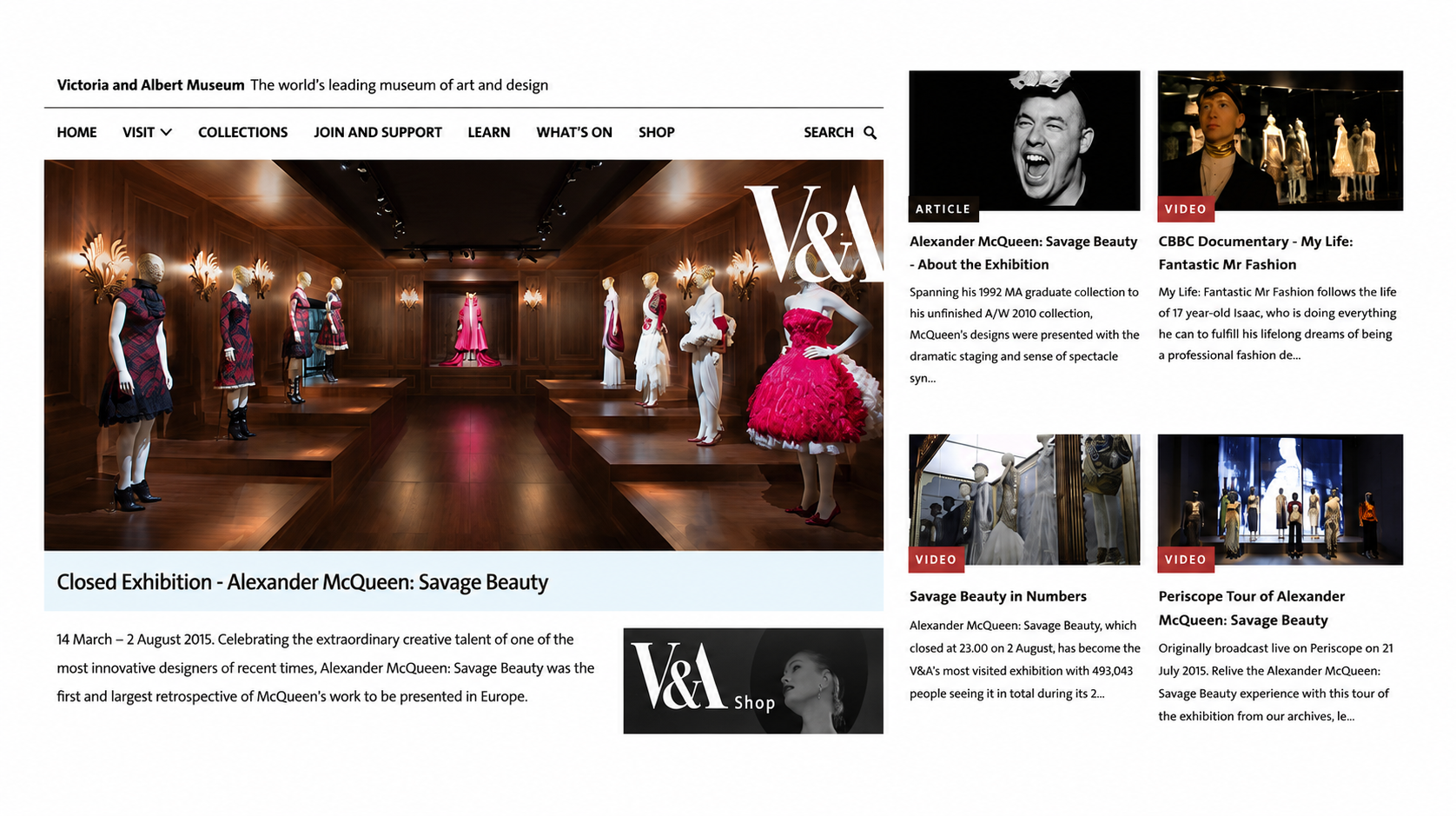
Task: Click excerpt 'My Life: Fantastic Mr Fashion follows'
Action: pos(1277,323)
